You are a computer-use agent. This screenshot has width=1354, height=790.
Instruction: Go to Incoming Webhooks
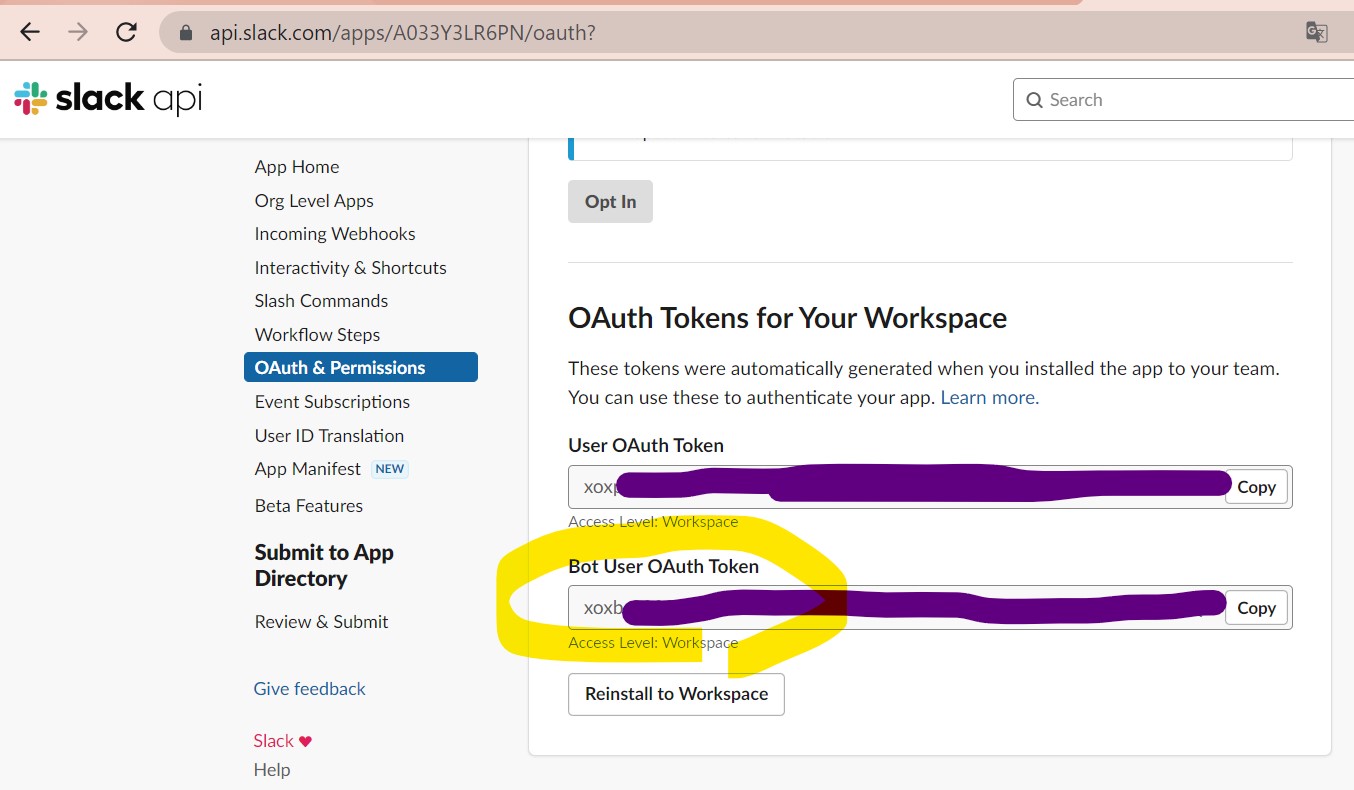tap(335, 234)
